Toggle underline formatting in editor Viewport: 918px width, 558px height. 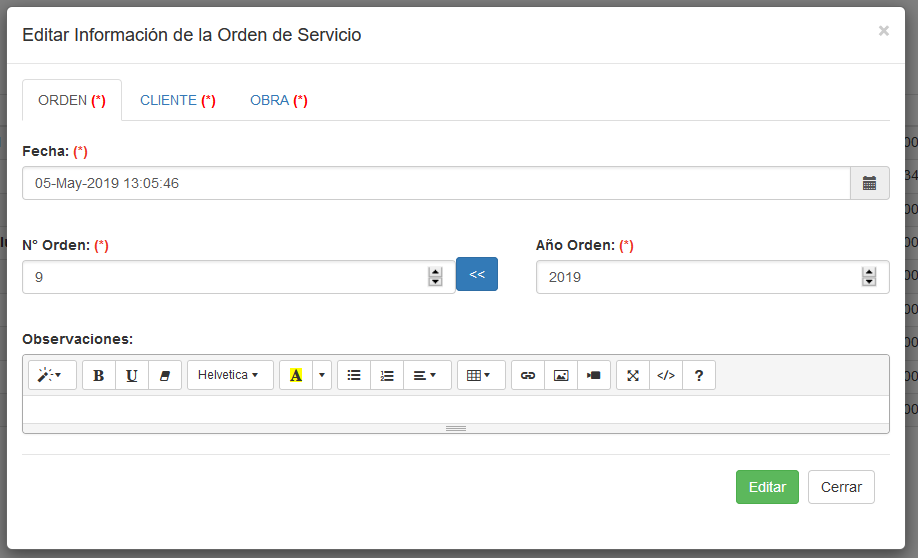click(132, 375)
